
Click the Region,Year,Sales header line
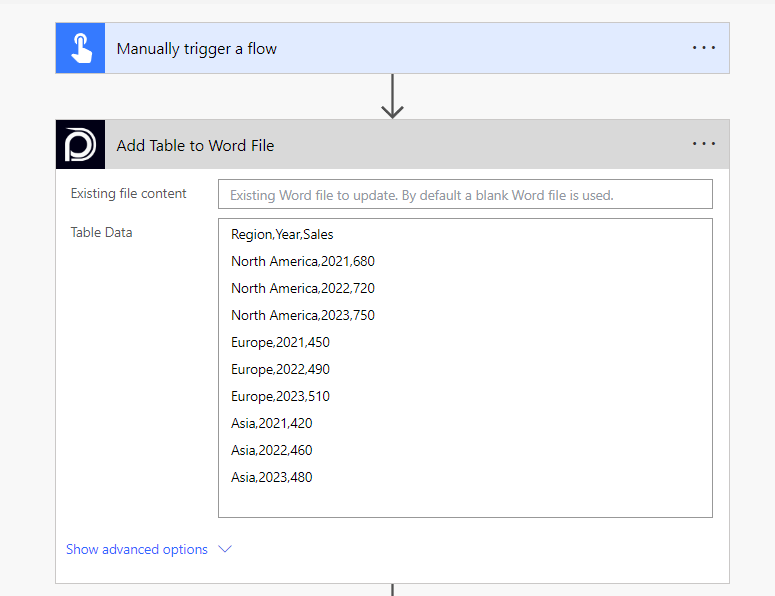282,235
